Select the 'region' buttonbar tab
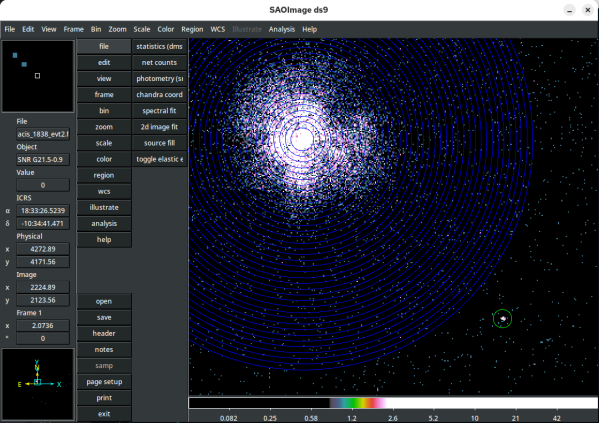 104,175
